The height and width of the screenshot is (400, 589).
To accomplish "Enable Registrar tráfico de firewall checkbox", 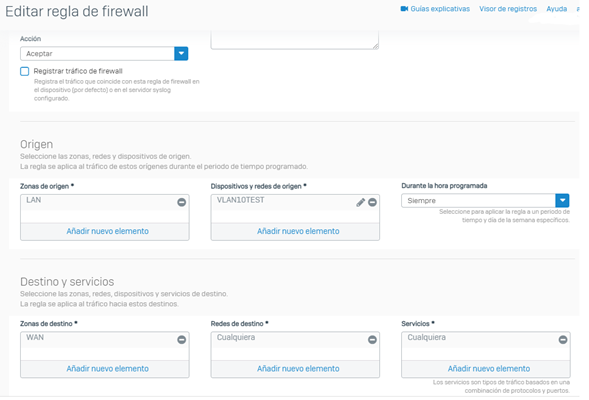I will pyautogui.click(x=24, y=71).
